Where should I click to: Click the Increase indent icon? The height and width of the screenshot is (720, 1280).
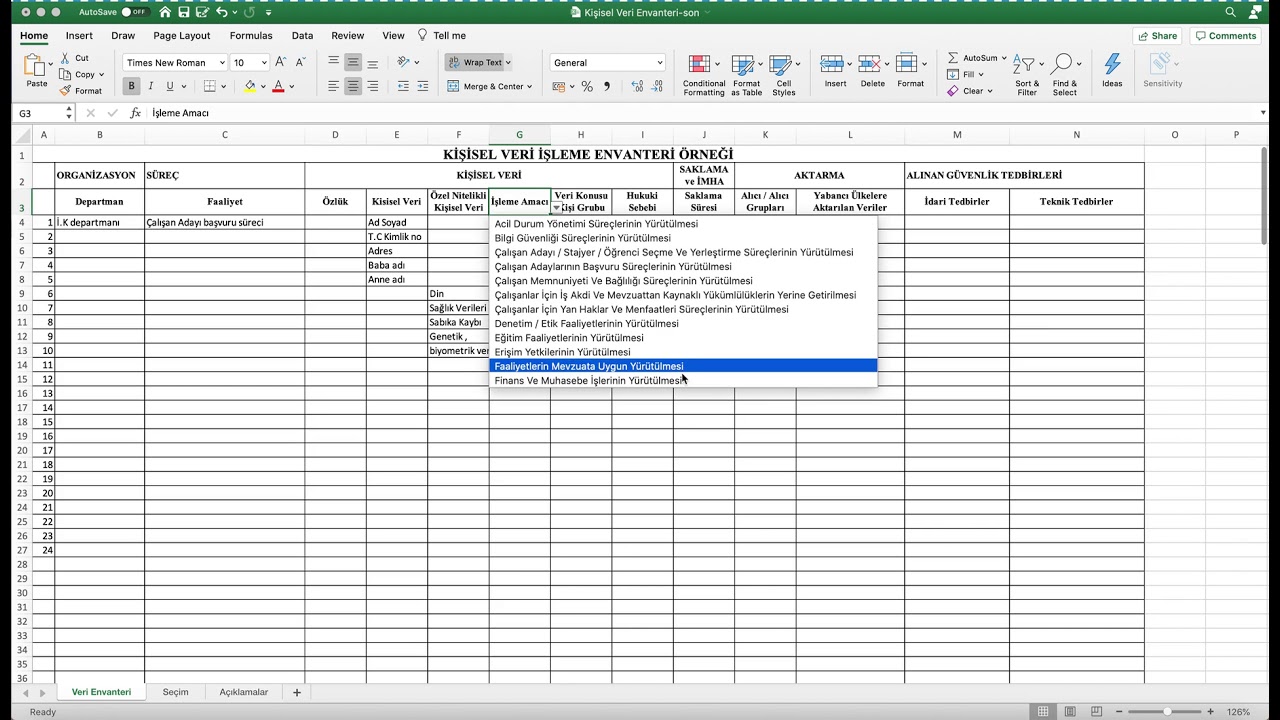[x=423, y=87]
